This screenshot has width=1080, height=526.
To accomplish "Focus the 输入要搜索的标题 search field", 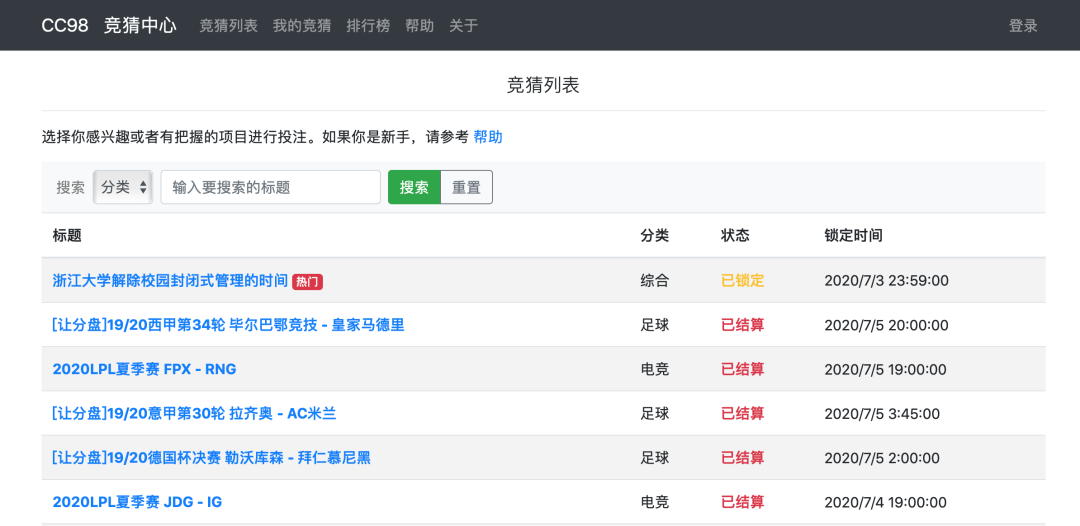I will [271, 187].
